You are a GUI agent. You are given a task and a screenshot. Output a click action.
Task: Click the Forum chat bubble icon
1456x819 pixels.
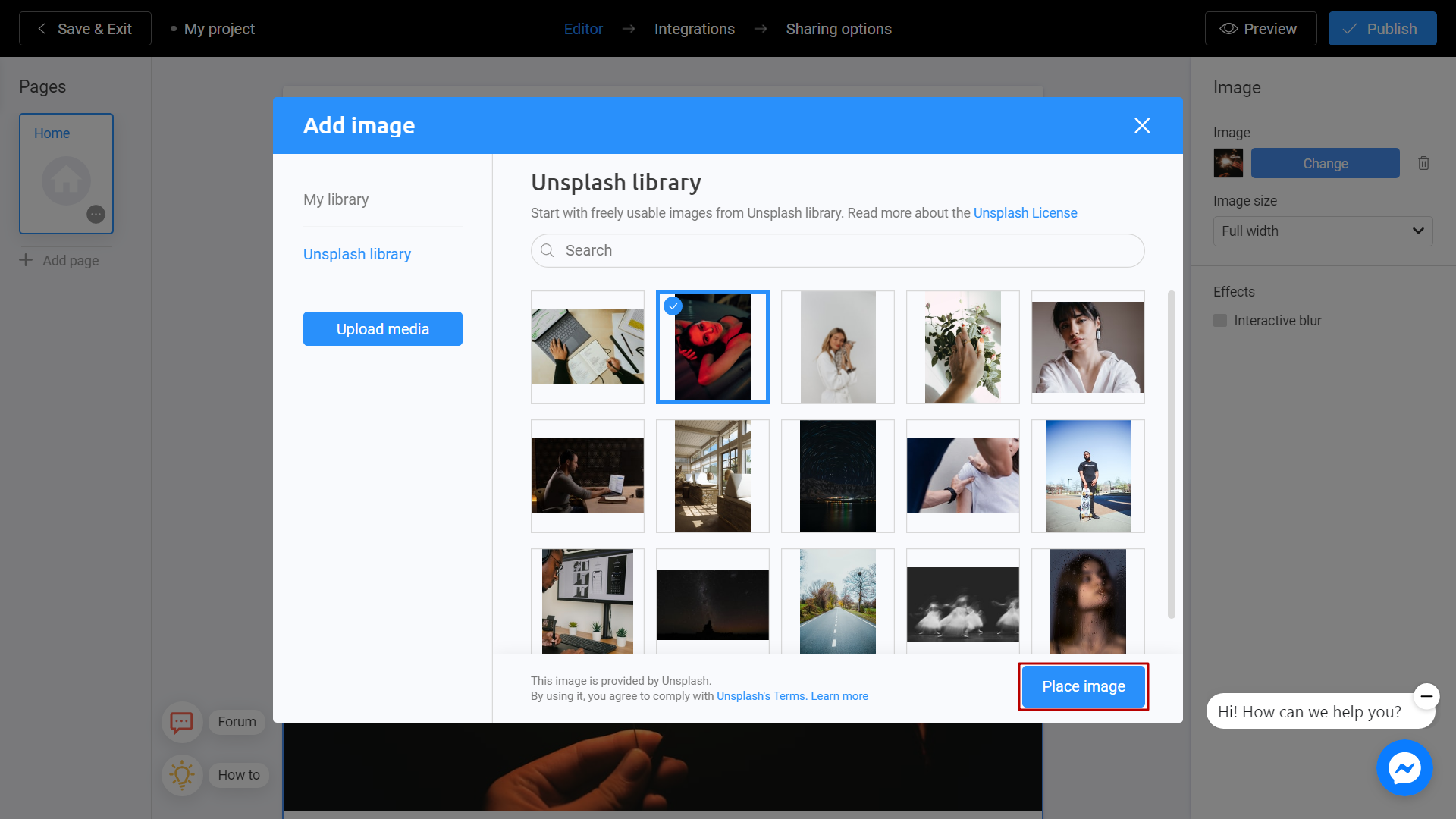[x=182, y=721]
